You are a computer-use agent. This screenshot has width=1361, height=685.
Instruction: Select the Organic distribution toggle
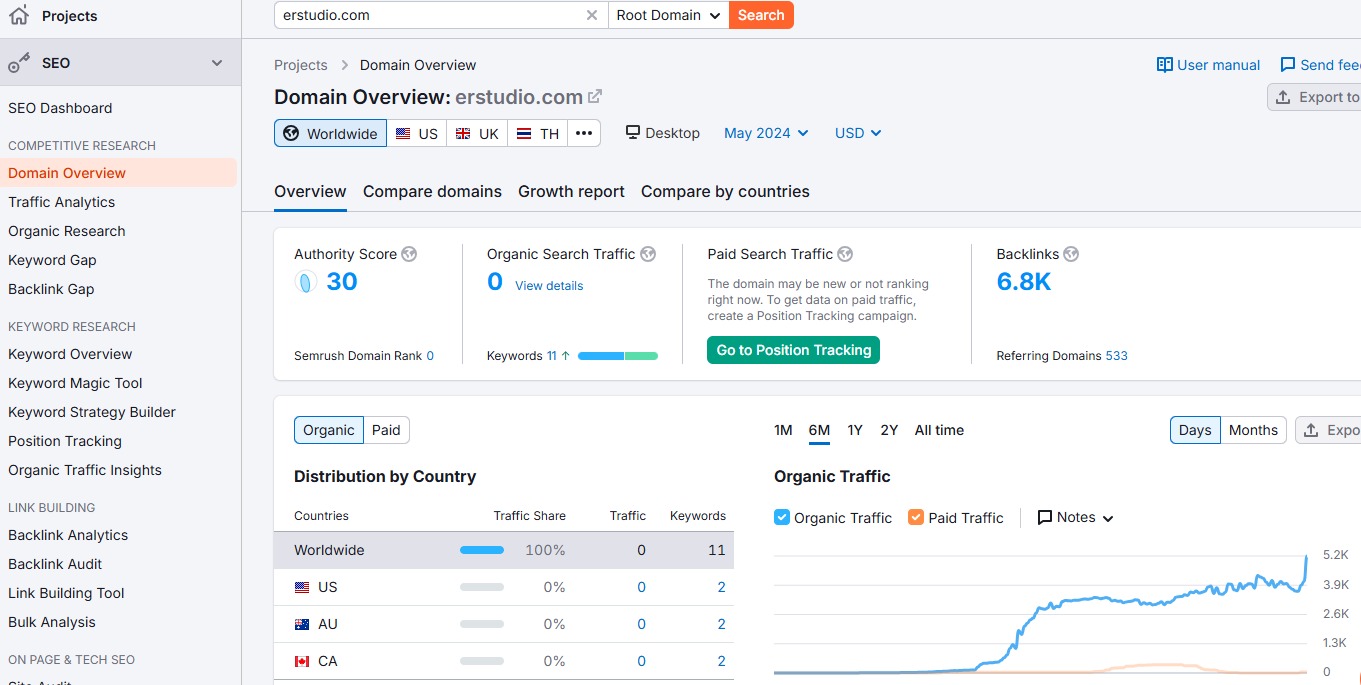point(329,430)
